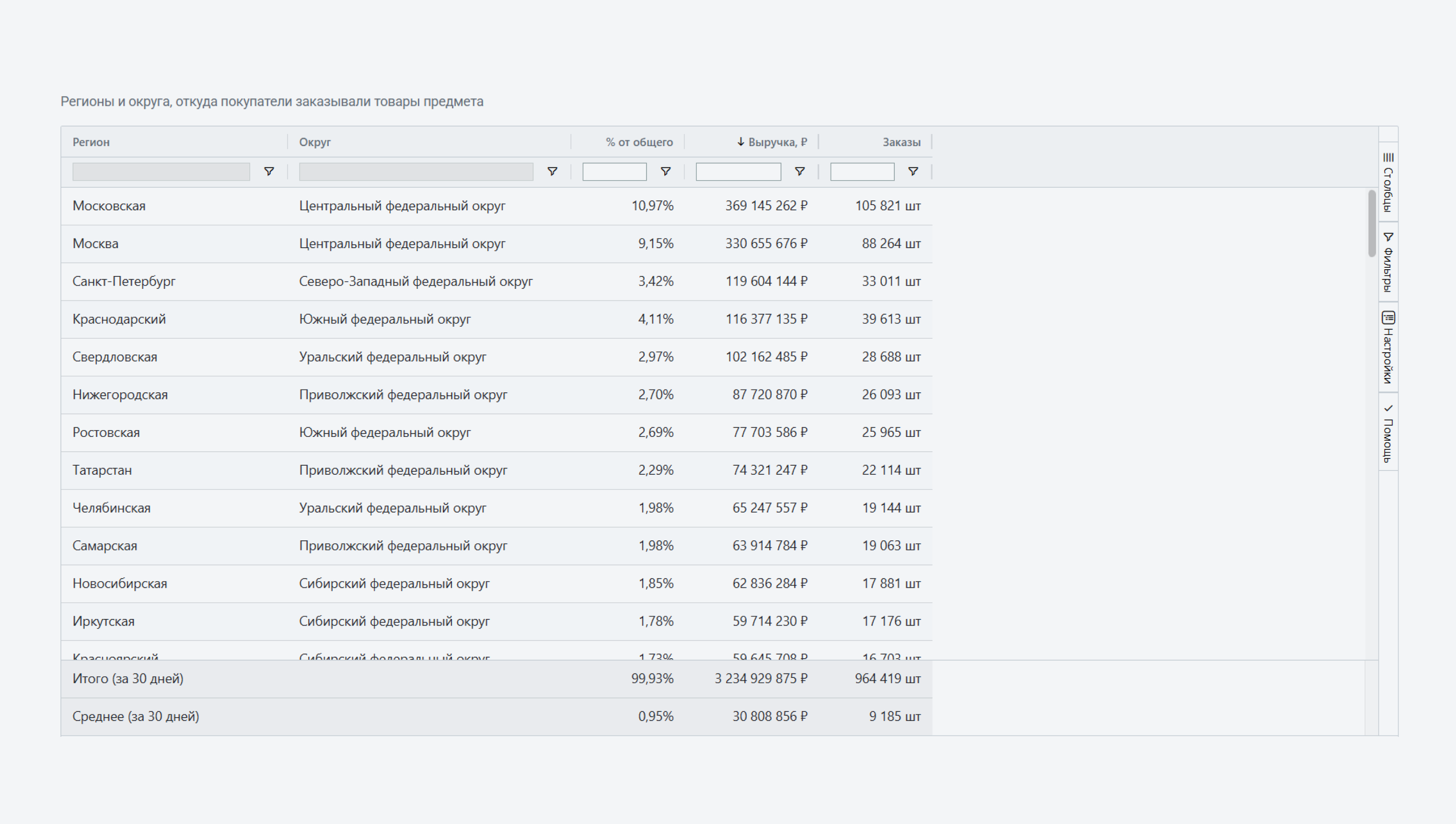Open the Округ column filter icon
Viewport: 1456px width, 824px height.
[x=552, y=172]
